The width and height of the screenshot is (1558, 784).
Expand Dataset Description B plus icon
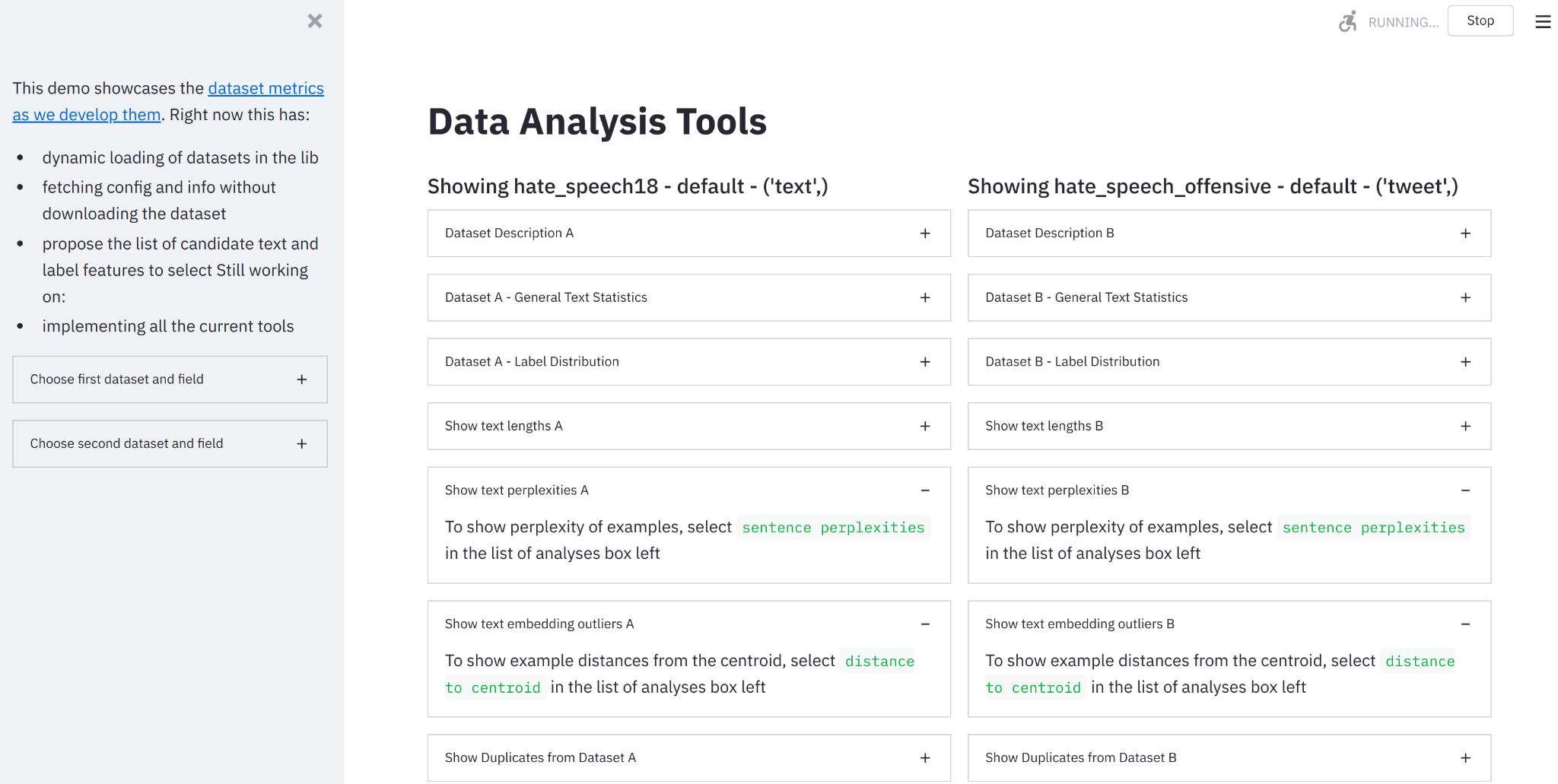(x=1465, y=233)
